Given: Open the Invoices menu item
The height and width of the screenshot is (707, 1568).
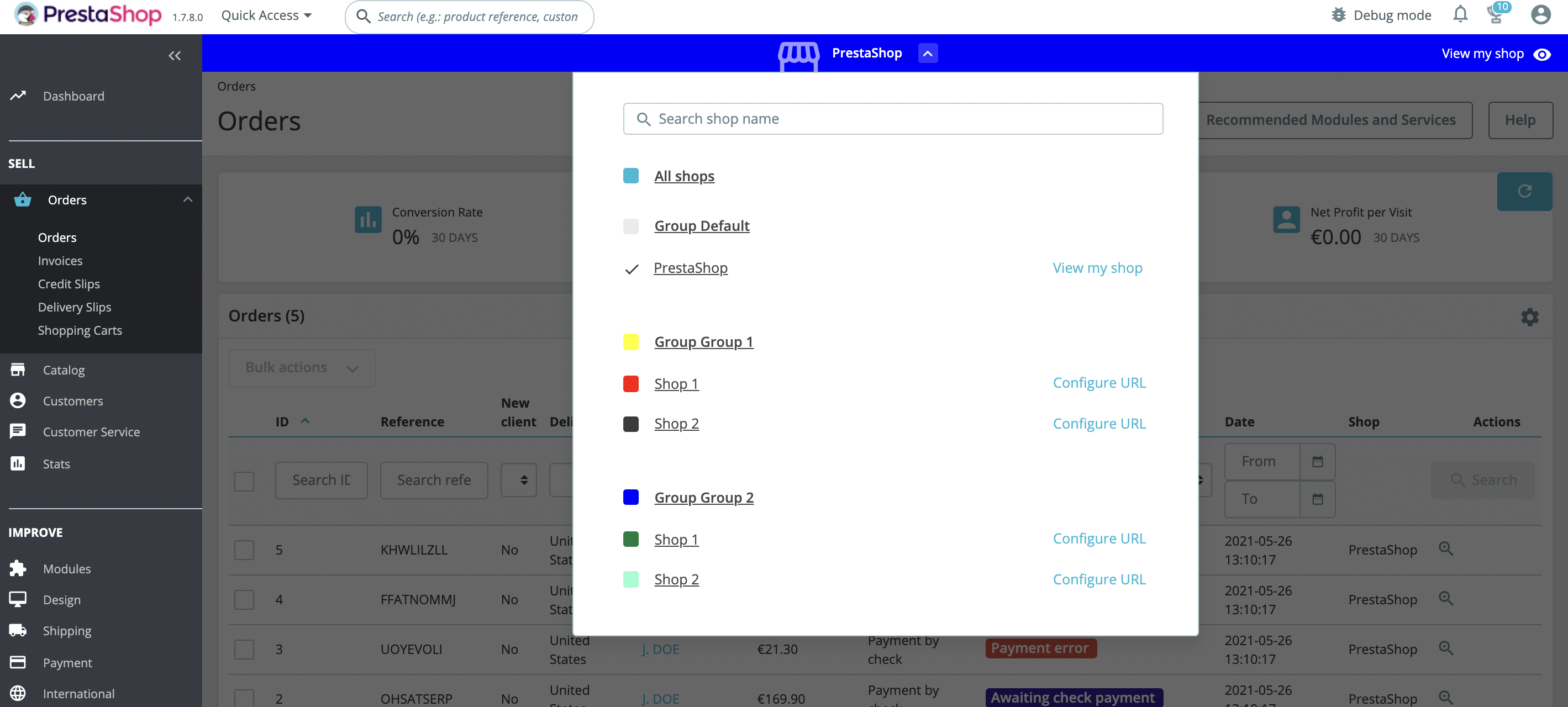Looking at the screenshot, I should 60,260.
